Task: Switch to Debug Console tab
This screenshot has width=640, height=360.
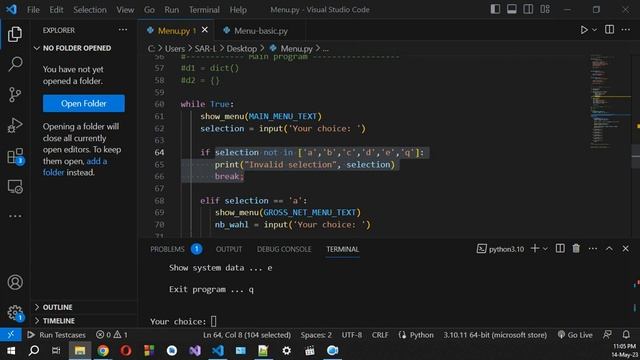Action: point(284,249)
